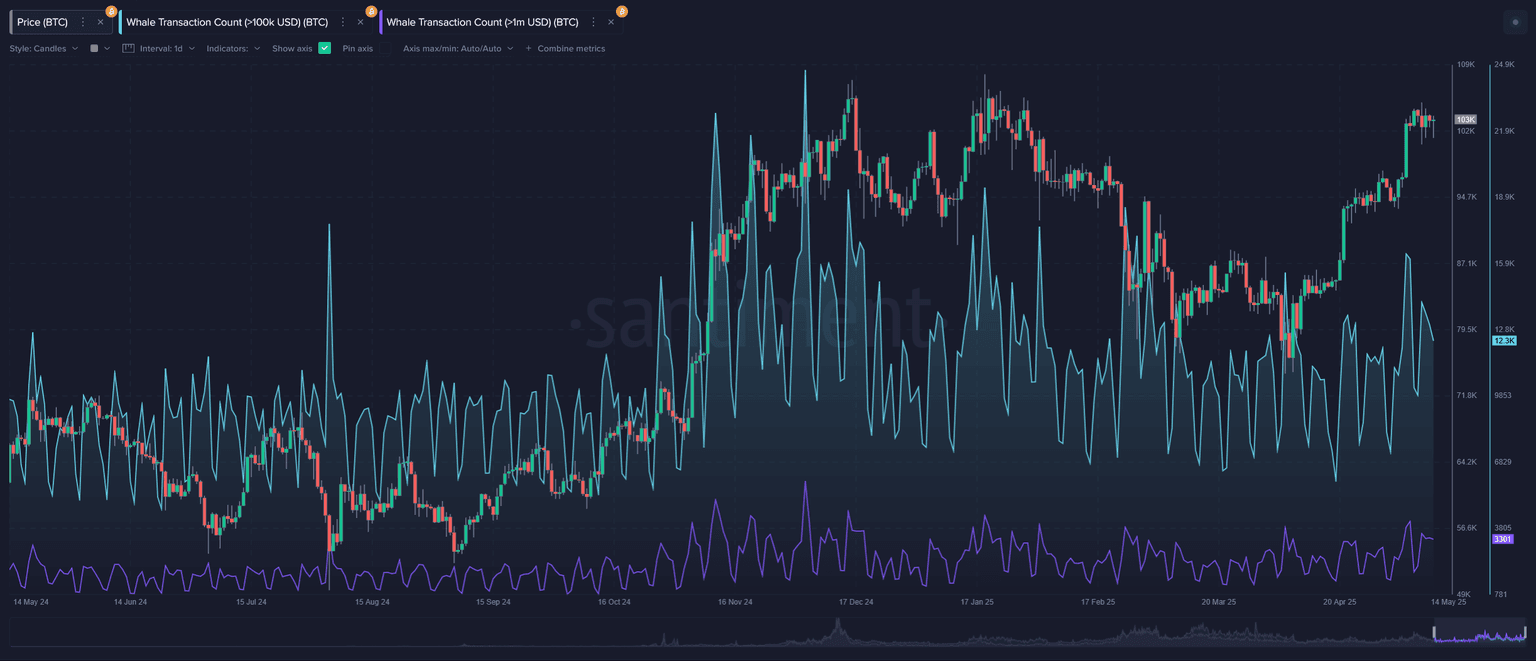The width and height of the screenshot is (1536, 661).
Task: Click the interval ruler icon
Action: click(128, 48)
